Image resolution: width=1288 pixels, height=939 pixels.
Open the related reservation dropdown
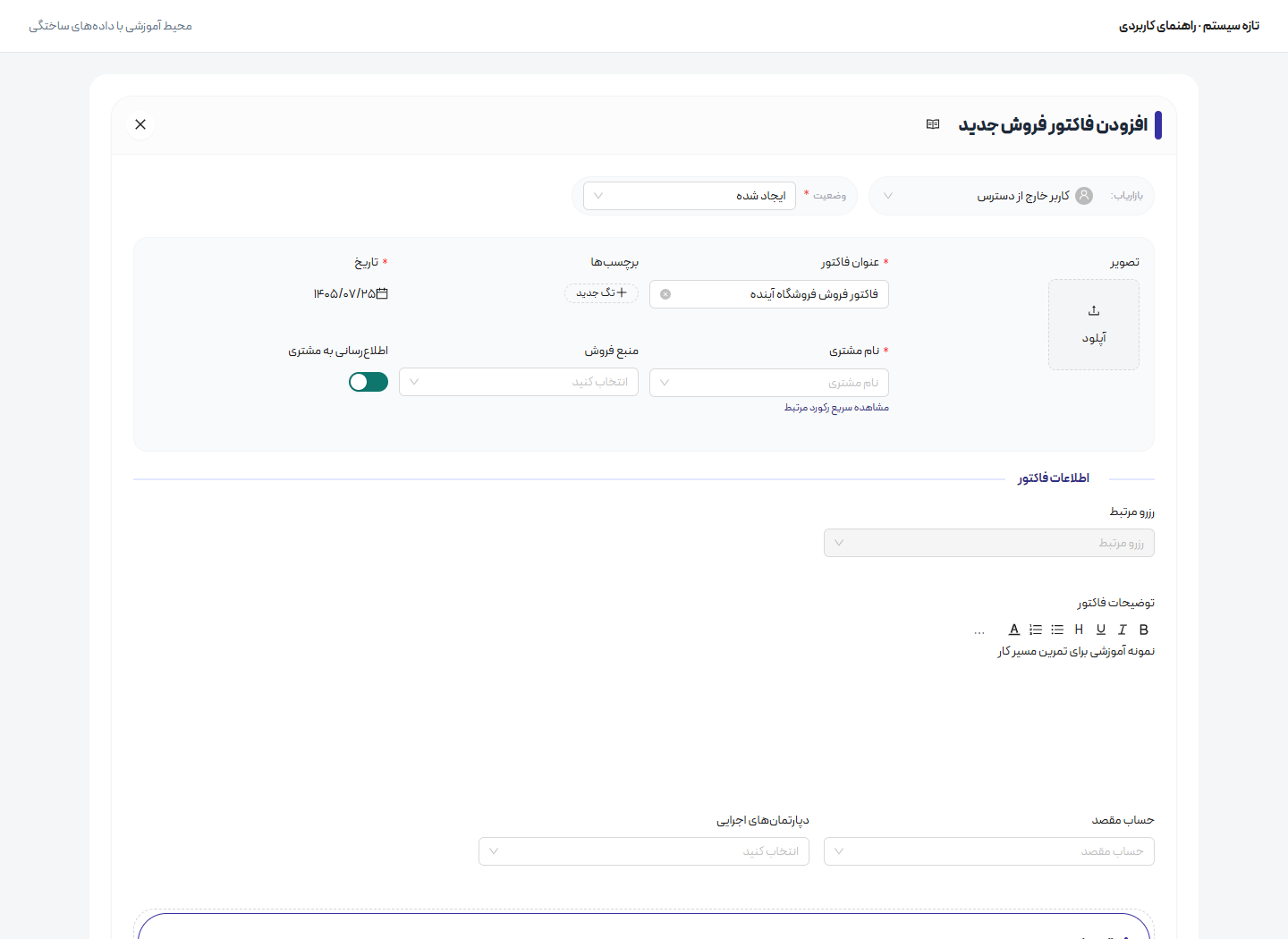989,543
